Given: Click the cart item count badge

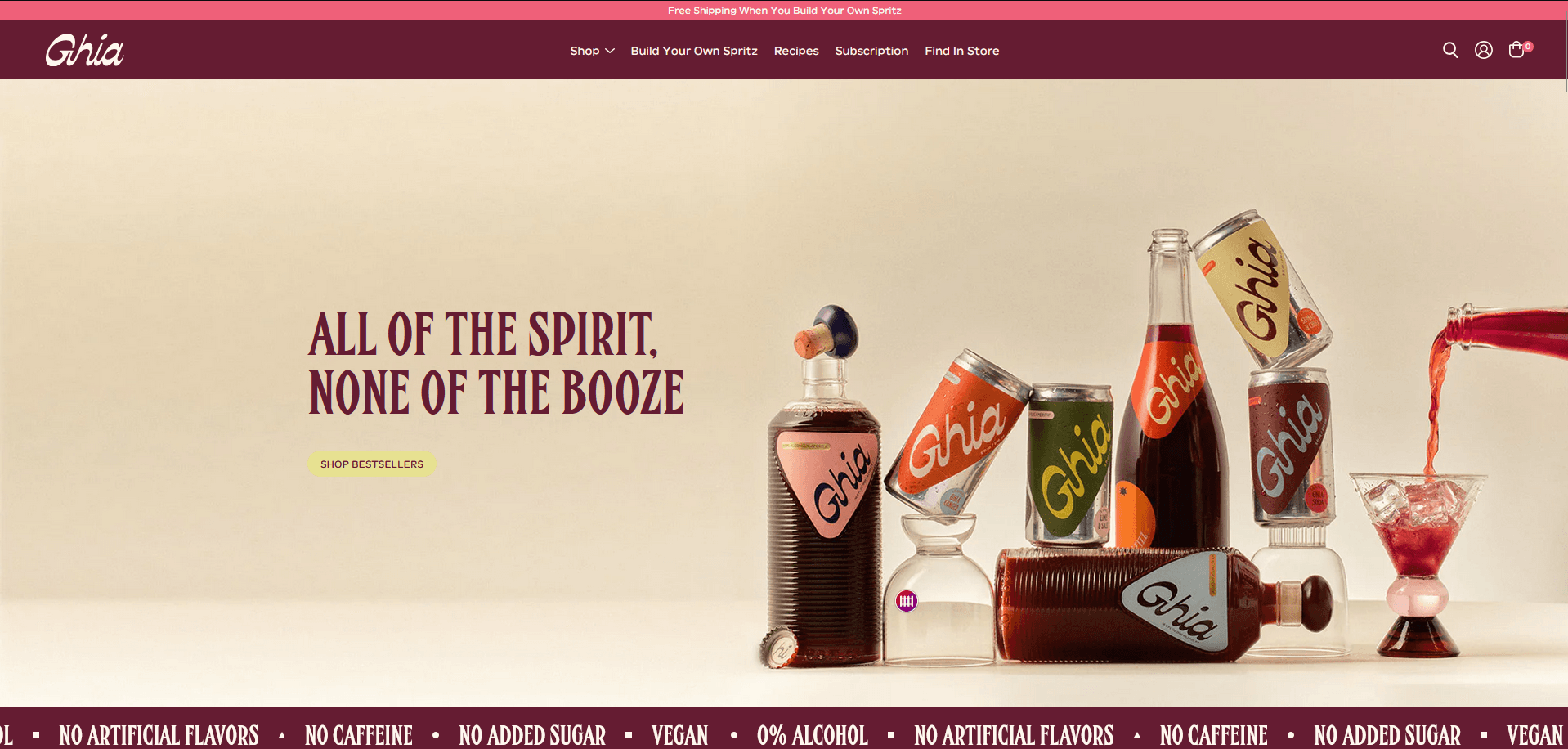Looking at the screenshot, I should pyautogui.click(x=1528, y=47).
